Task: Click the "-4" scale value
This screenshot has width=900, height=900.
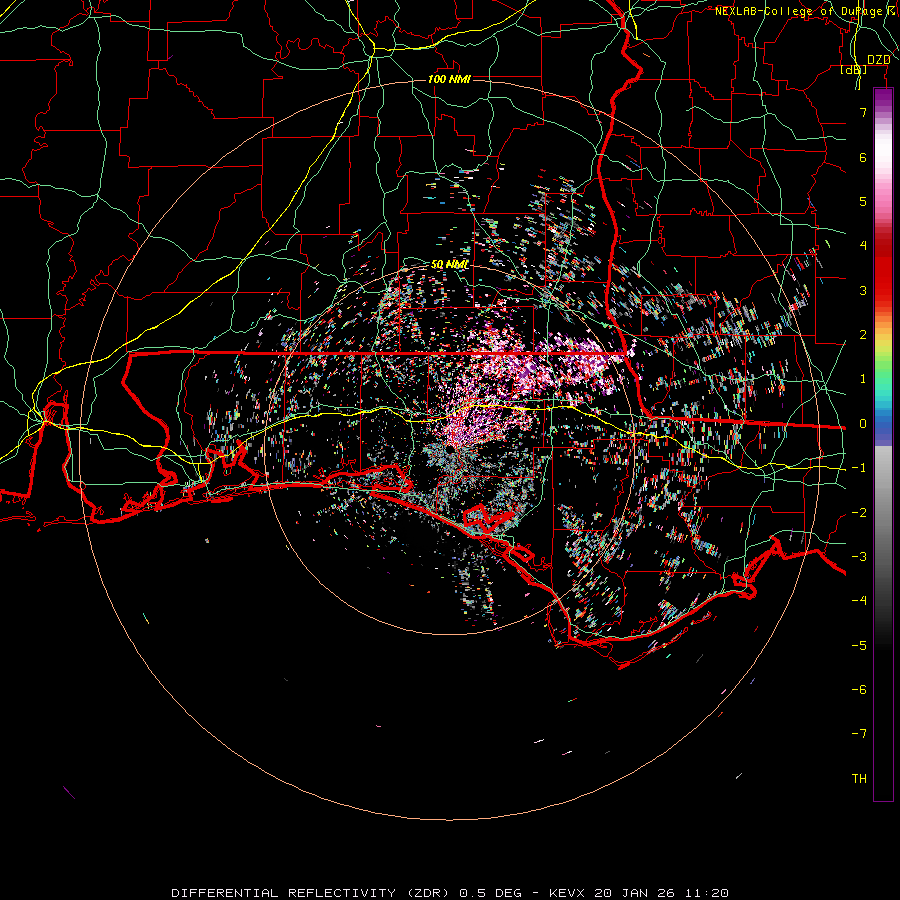Action: tap(859, 601)
